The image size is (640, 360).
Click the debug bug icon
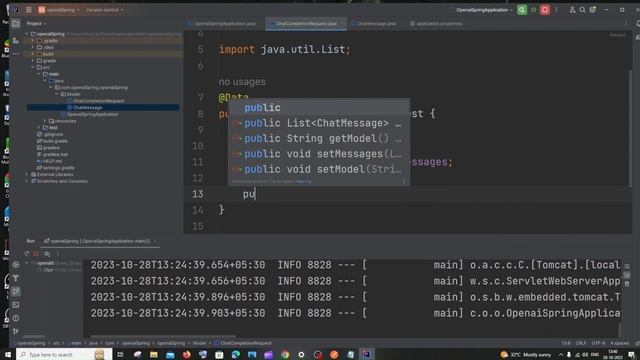533,10
